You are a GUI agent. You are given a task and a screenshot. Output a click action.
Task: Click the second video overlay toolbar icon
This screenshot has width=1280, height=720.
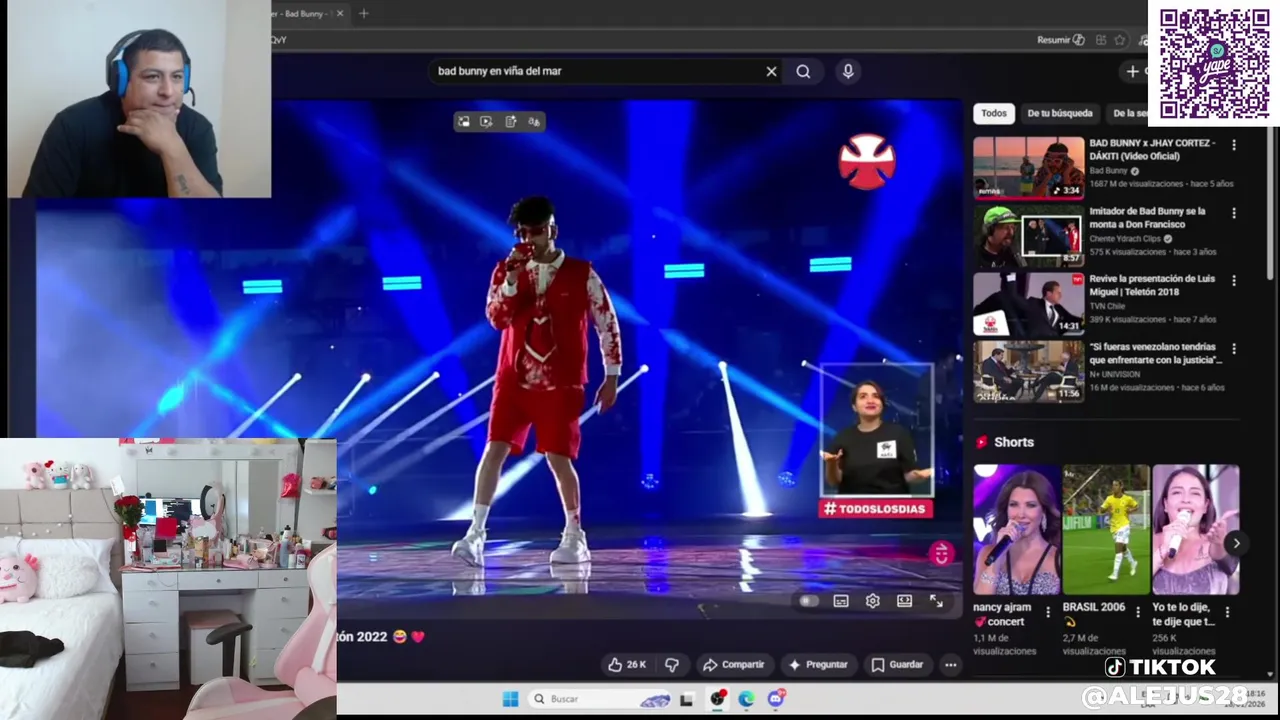[486, 121]
